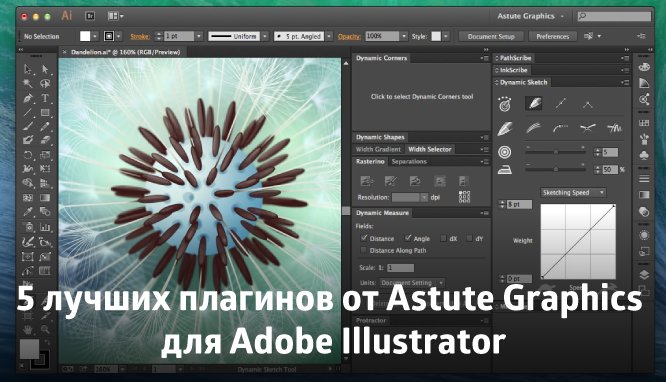The width and height of the screenshot is (666, 382).
Task: Open the stroke weight 1 pt dropdown
Action: (199, 37)
